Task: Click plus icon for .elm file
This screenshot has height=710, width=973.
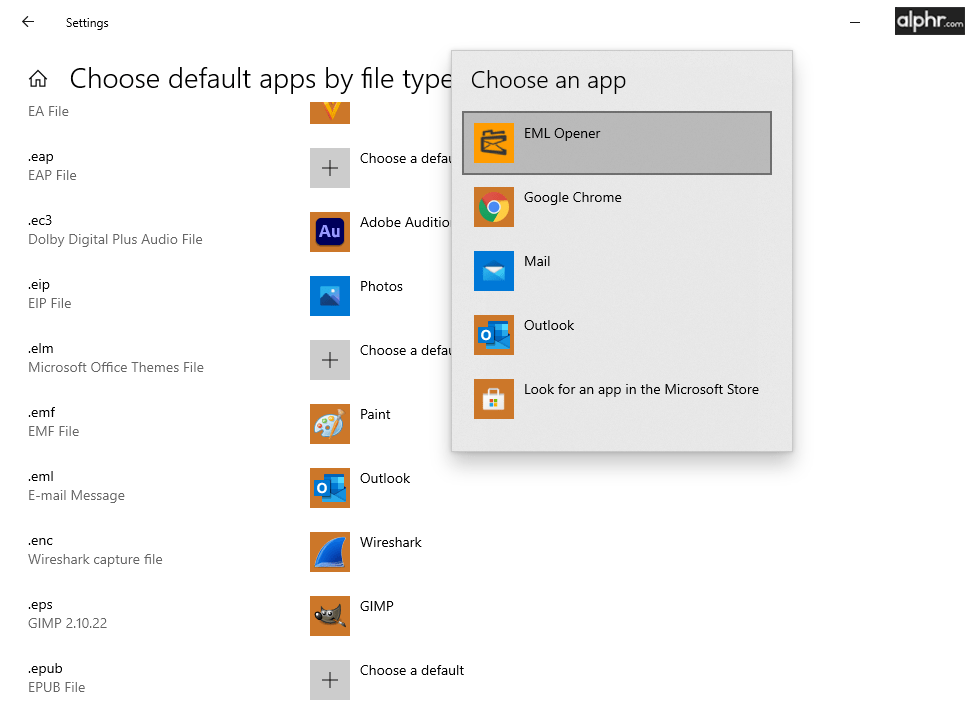Action: pos(330,360)
